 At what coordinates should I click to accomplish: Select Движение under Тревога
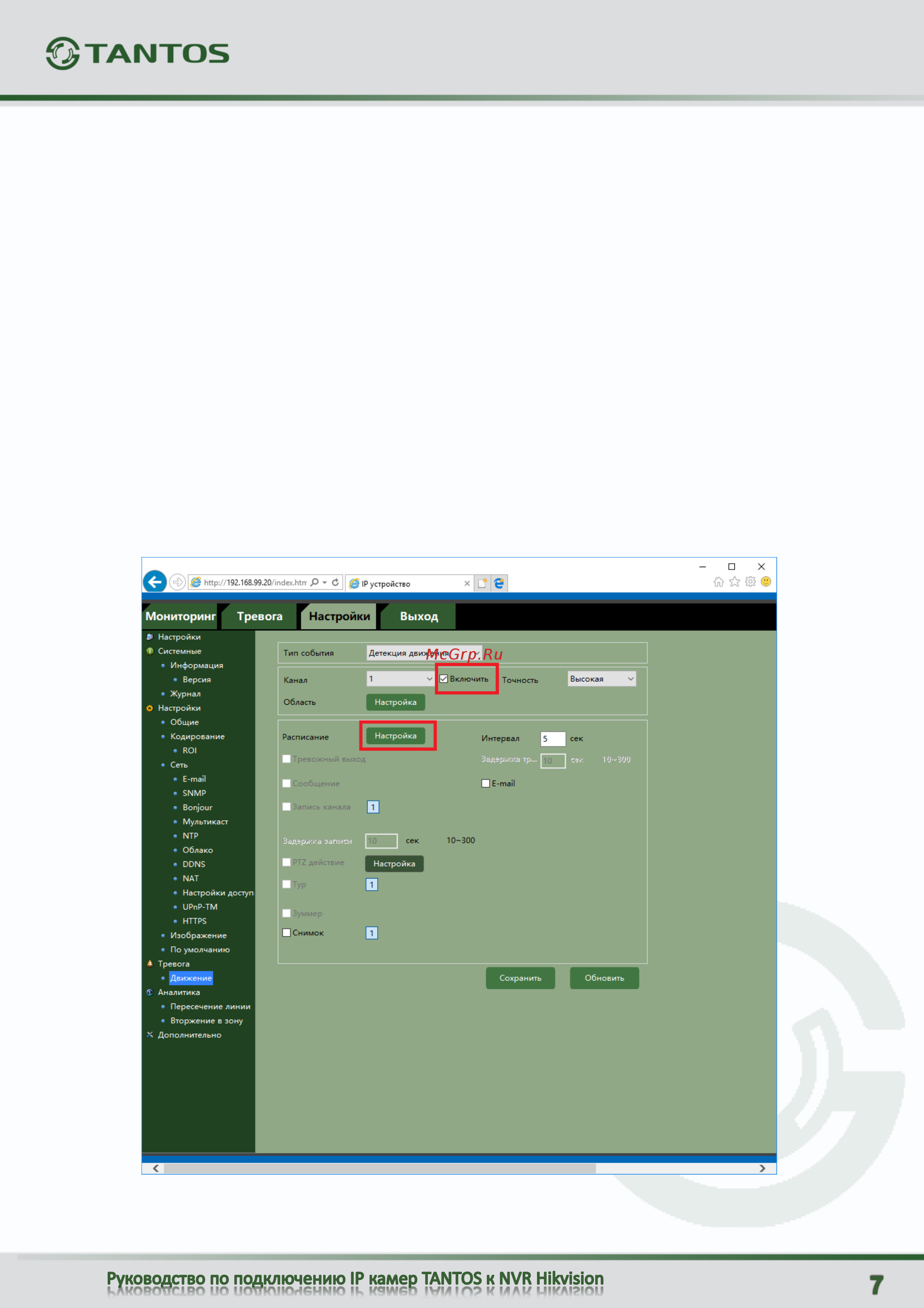pyautogui.click(x=191, y=978)
